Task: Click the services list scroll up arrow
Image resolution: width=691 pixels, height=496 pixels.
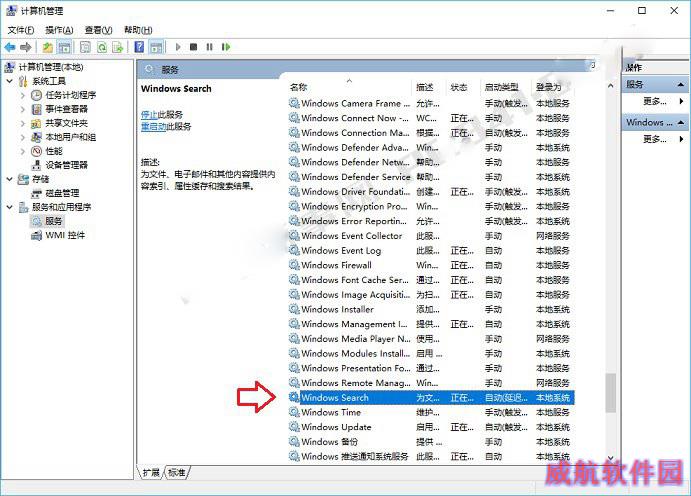Action: (x=610, y=86)
